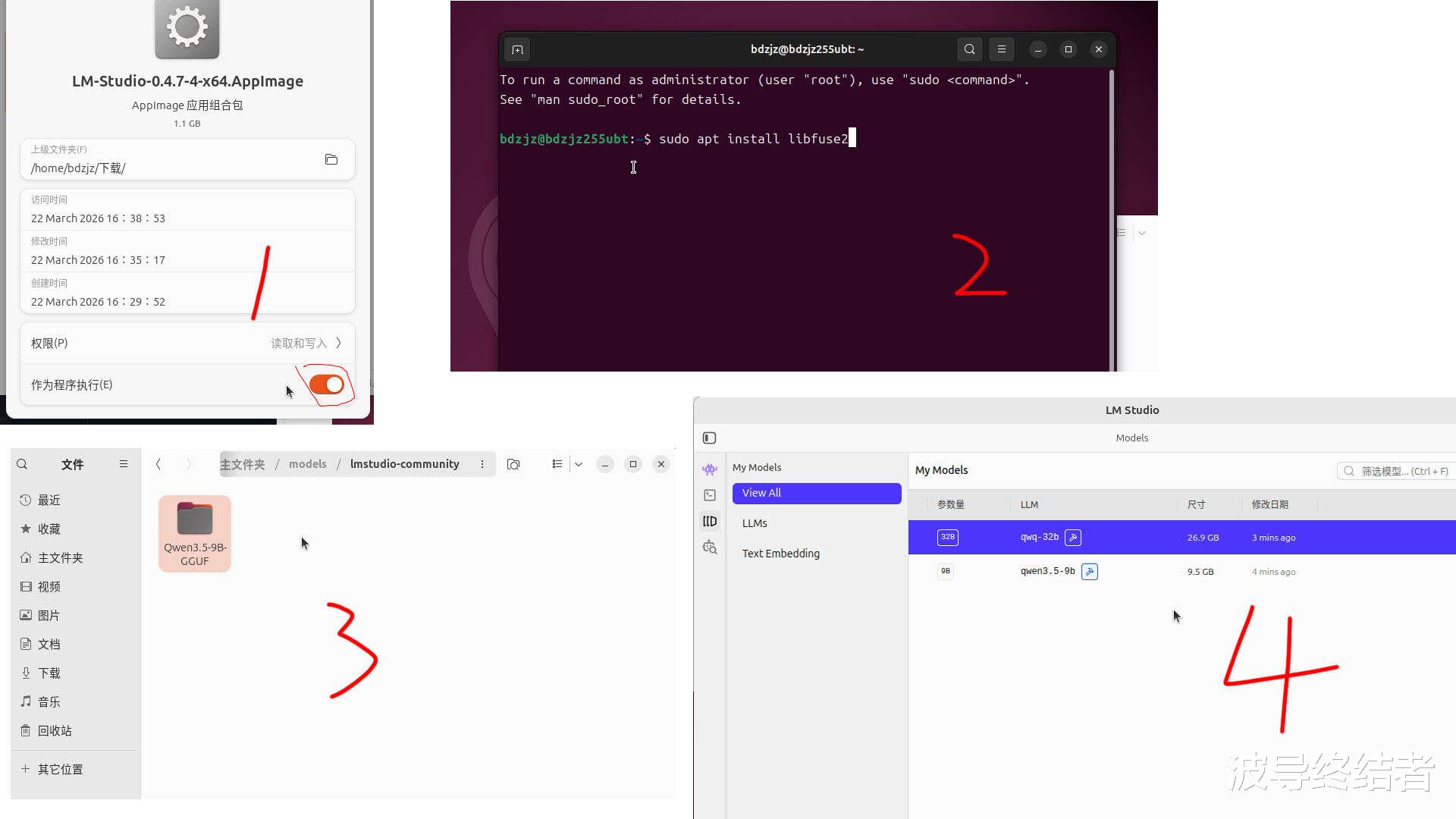Select the Text Embedding category
1456x819 pixels.
(780, 554)
